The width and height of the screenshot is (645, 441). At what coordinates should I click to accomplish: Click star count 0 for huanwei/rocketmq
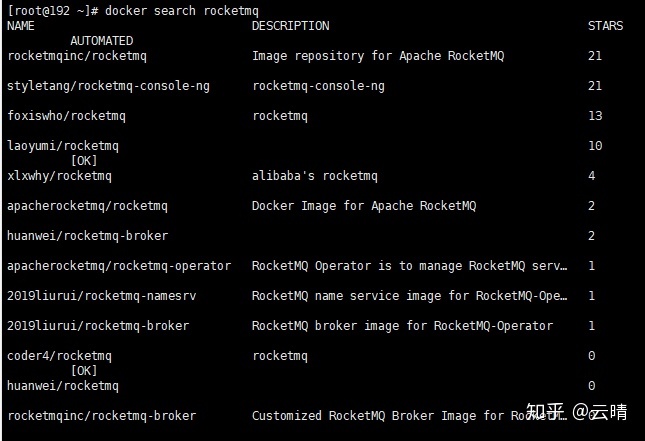(x=592, y=386)
